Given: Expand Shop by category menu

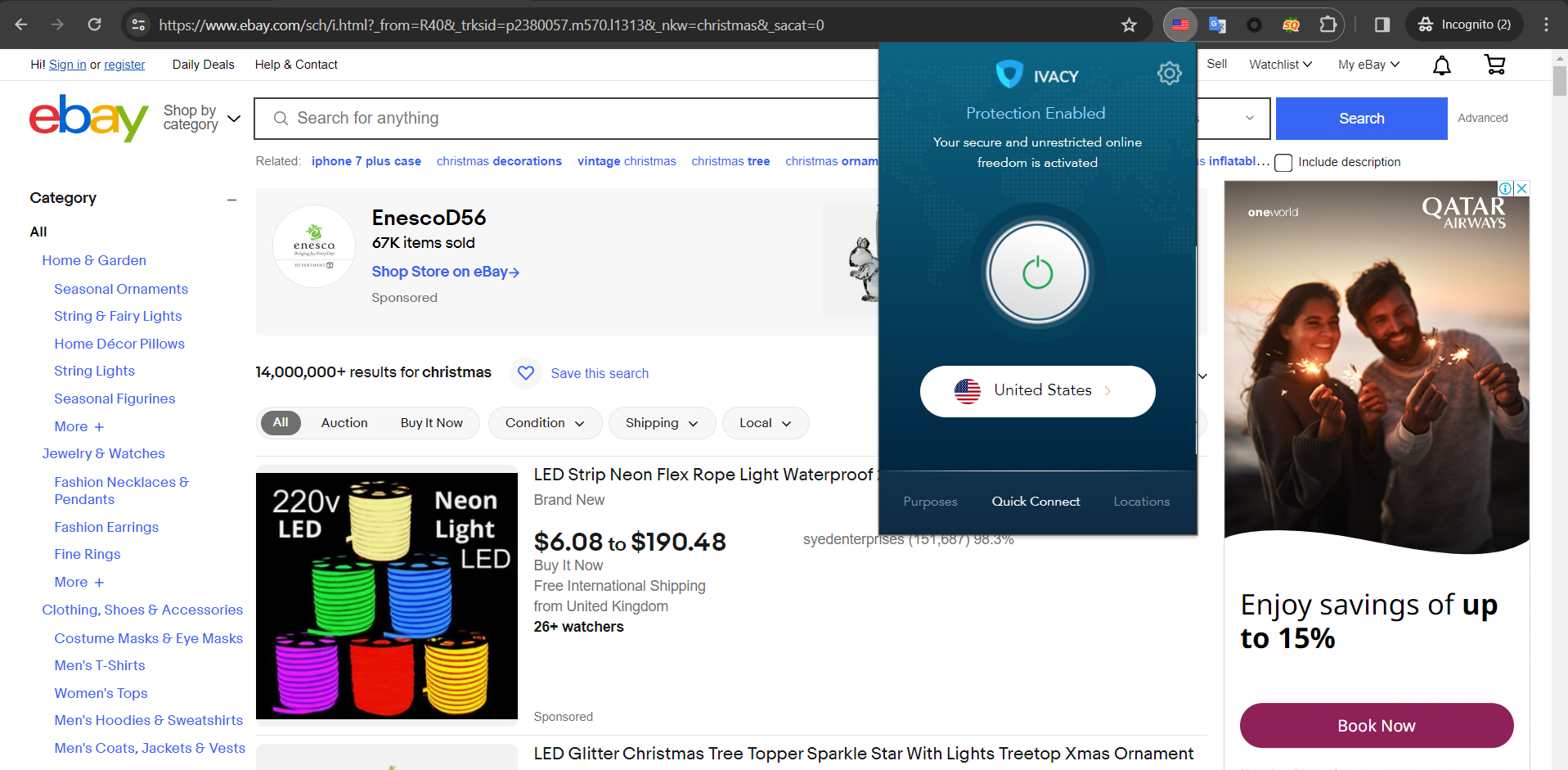Looking at the screenshot, I should [202, 118].
